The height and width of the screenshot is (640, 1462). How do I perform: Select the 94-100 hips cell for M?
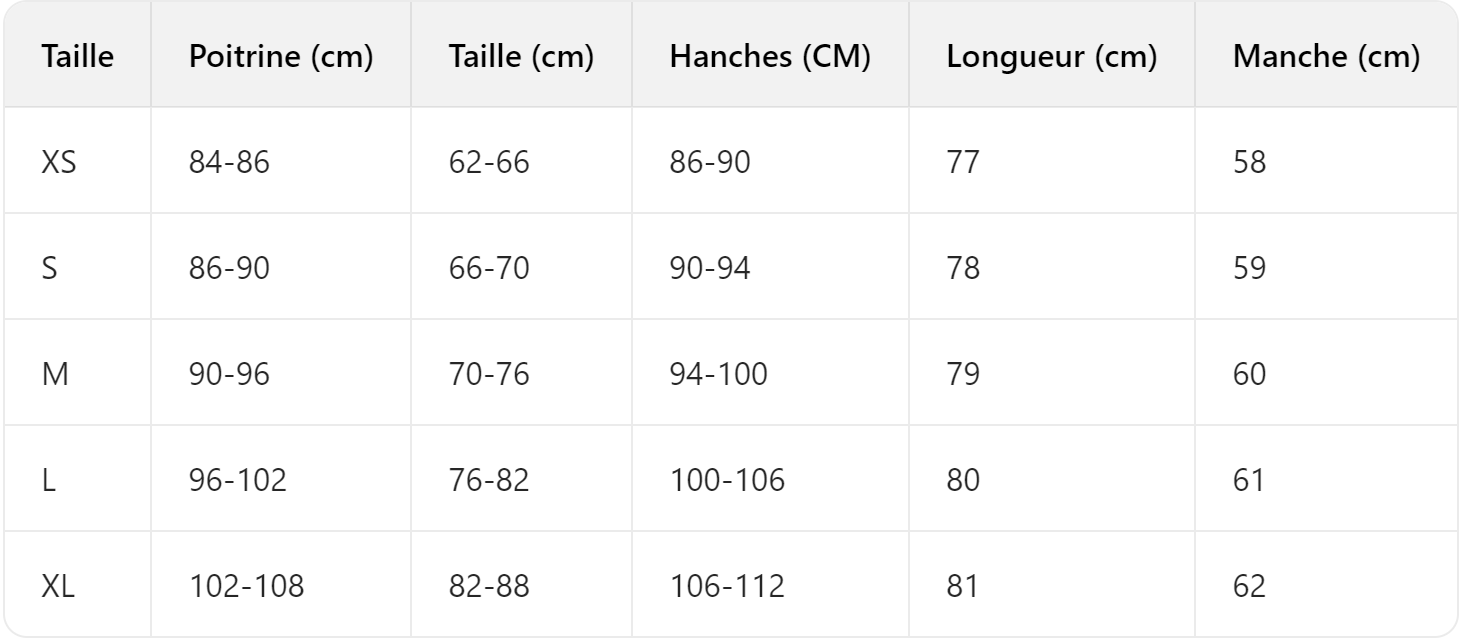click(718, 375)
